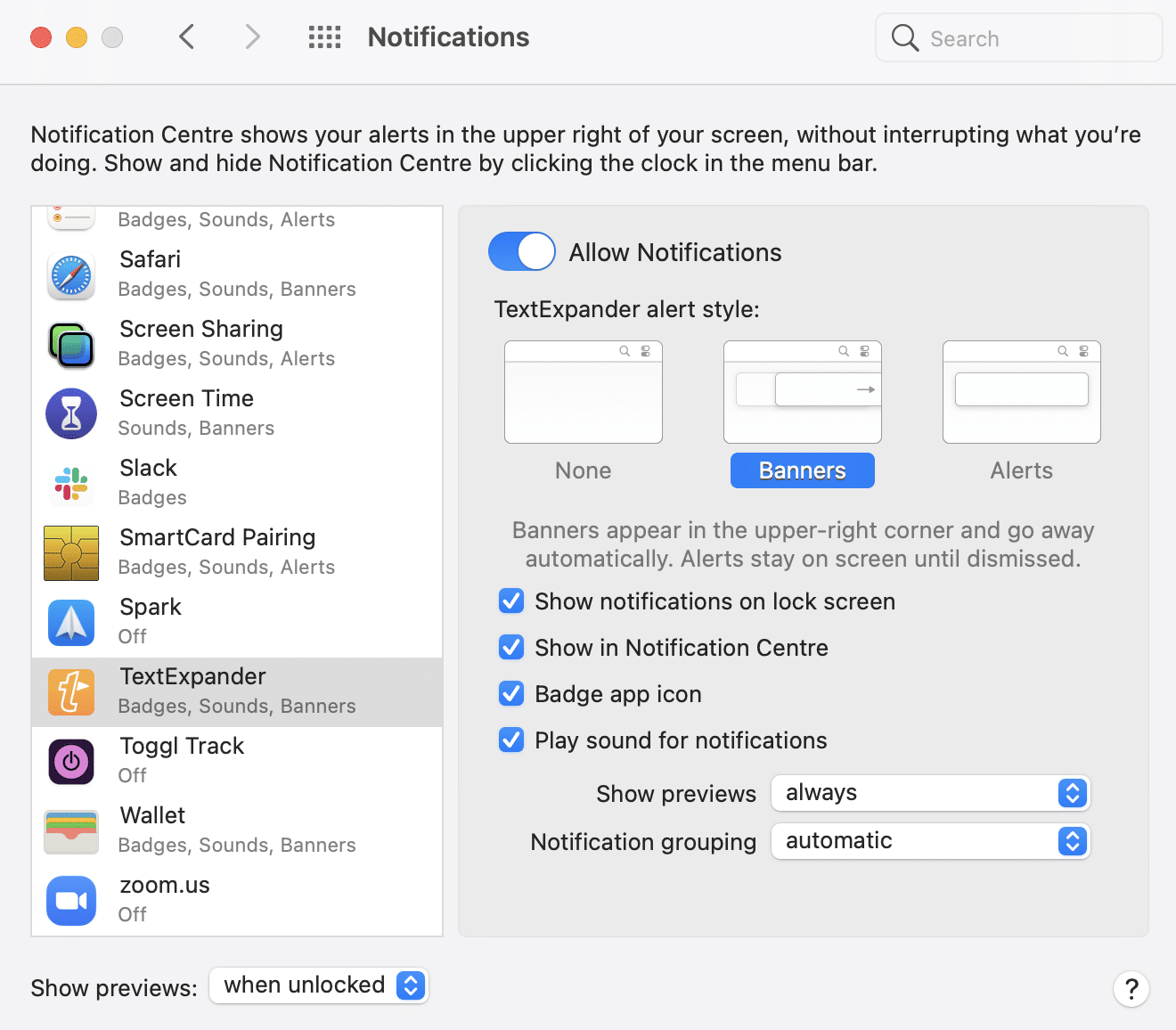
Task: Click the partially visible Reminders row icon
Action: [71, 218]
